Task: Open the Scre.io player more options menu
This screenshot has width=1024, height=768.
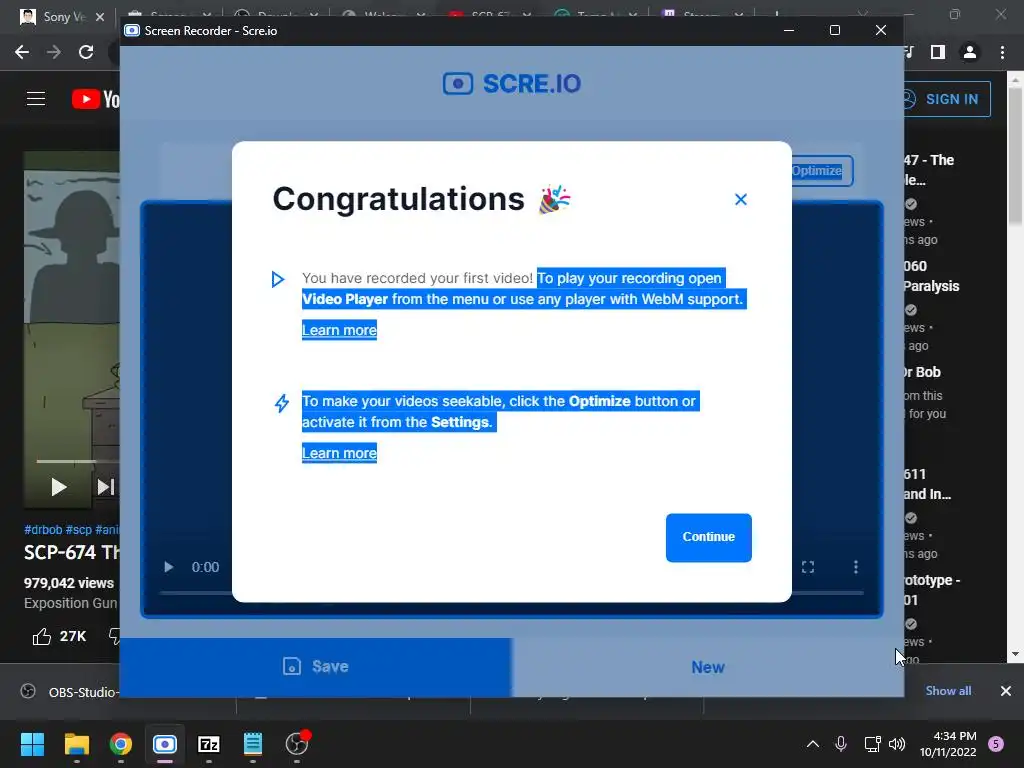Action: 856,567
